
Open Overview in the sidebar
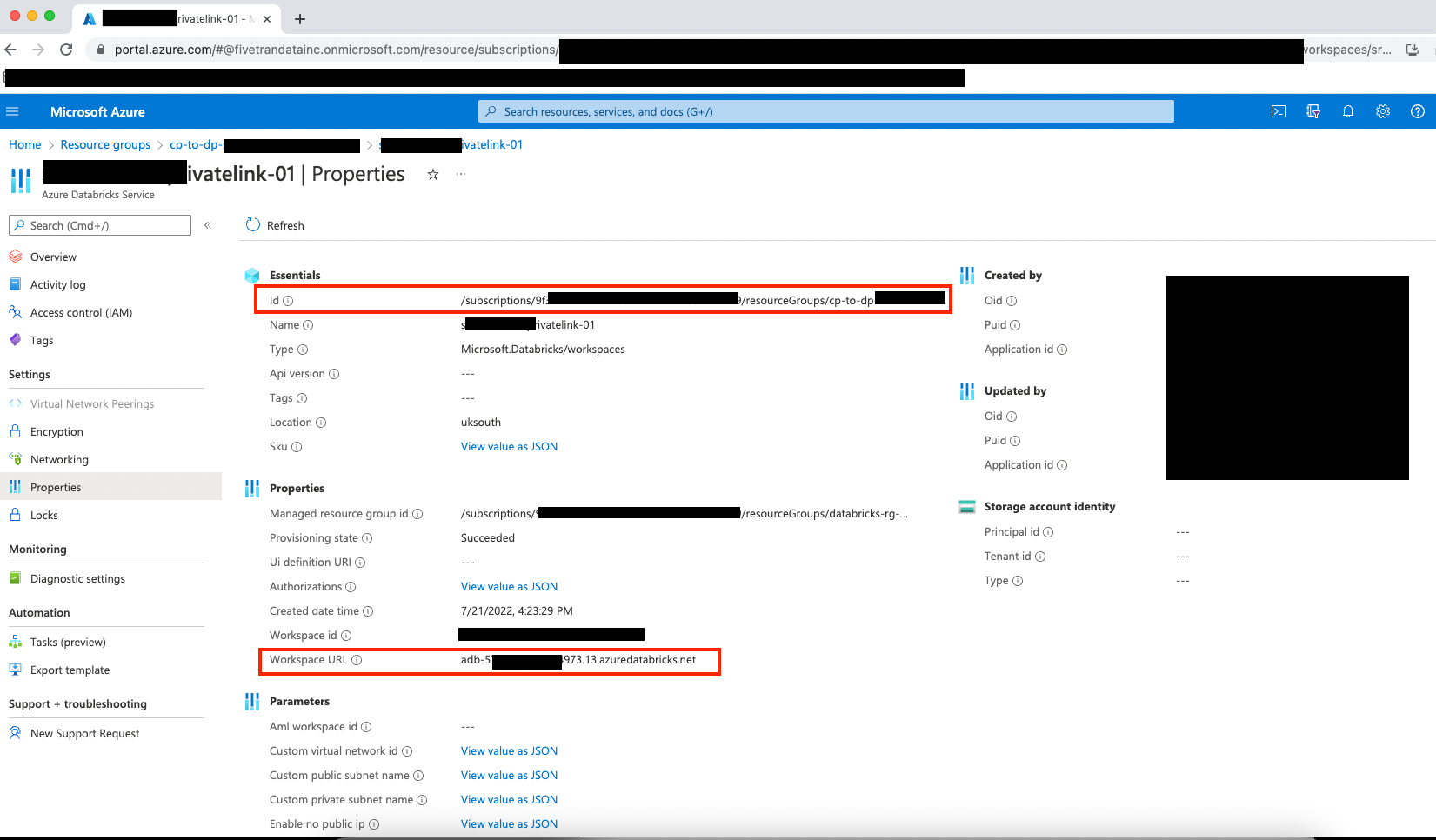tap(53, 257)
